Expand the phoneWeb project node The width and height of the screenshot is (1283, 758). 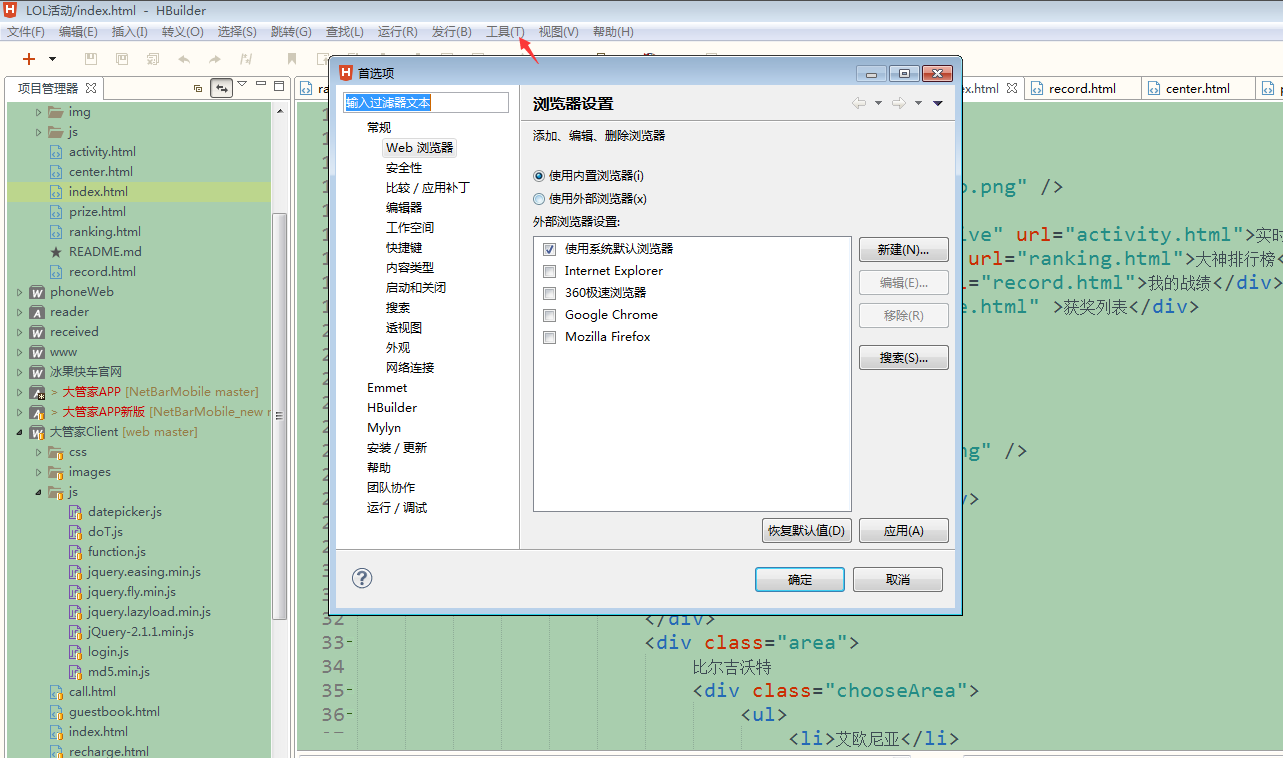pyautogui.click(x=20, y=292)
